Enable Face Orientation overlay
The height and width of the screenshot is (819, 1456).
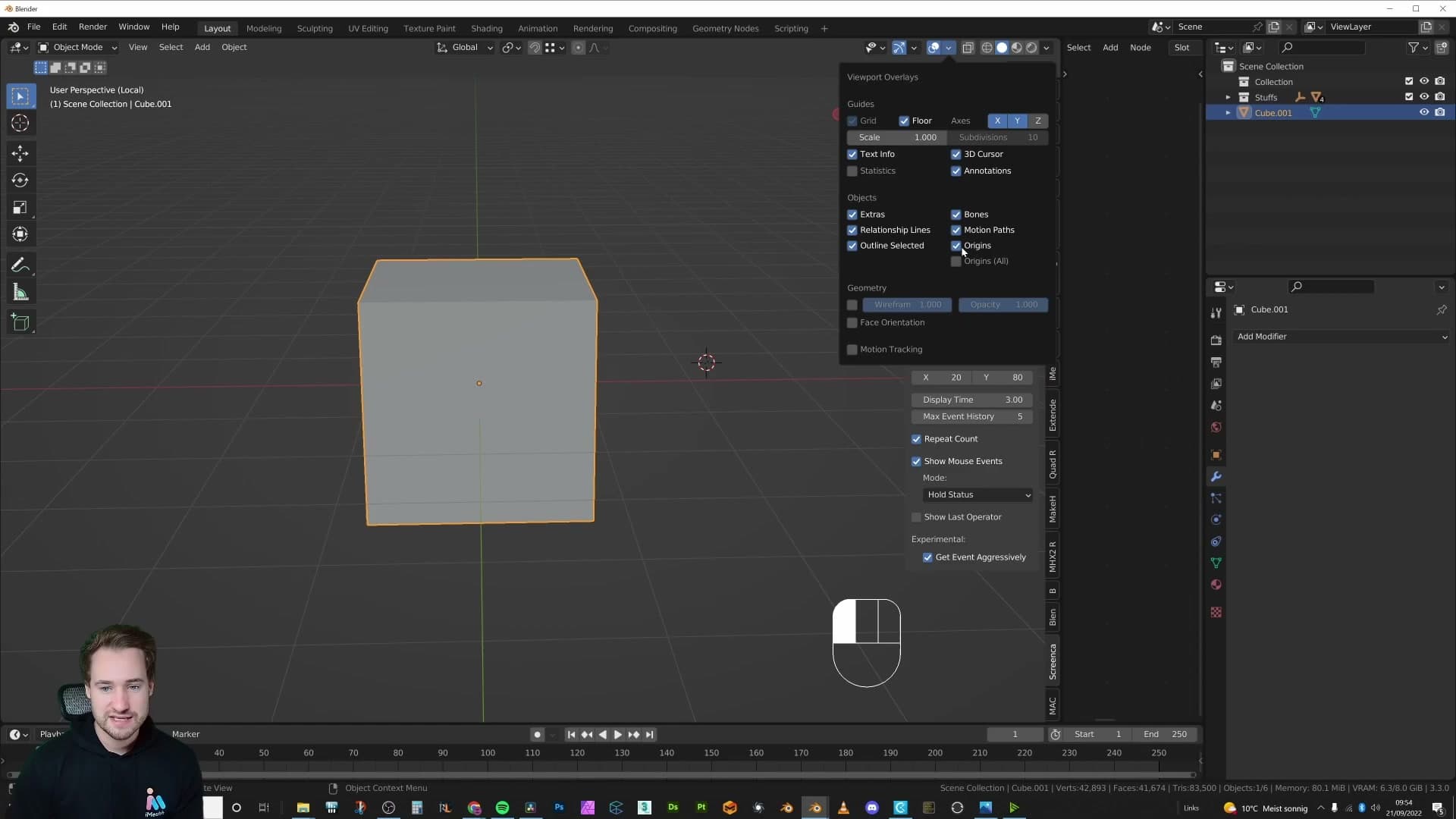(852, 323)
